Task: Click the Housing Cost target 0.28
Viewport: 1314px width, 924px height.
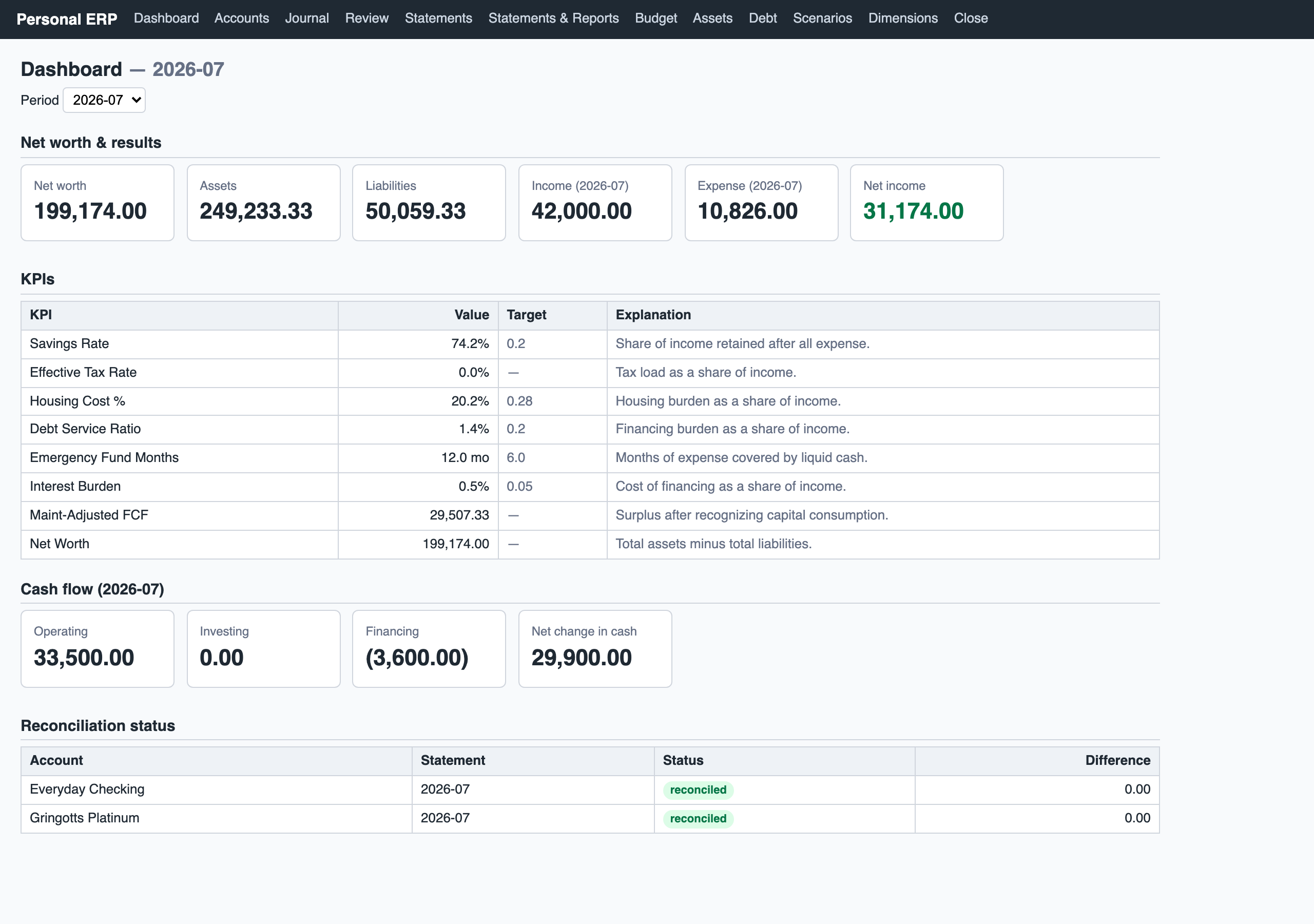Action: tap(519, 401)
